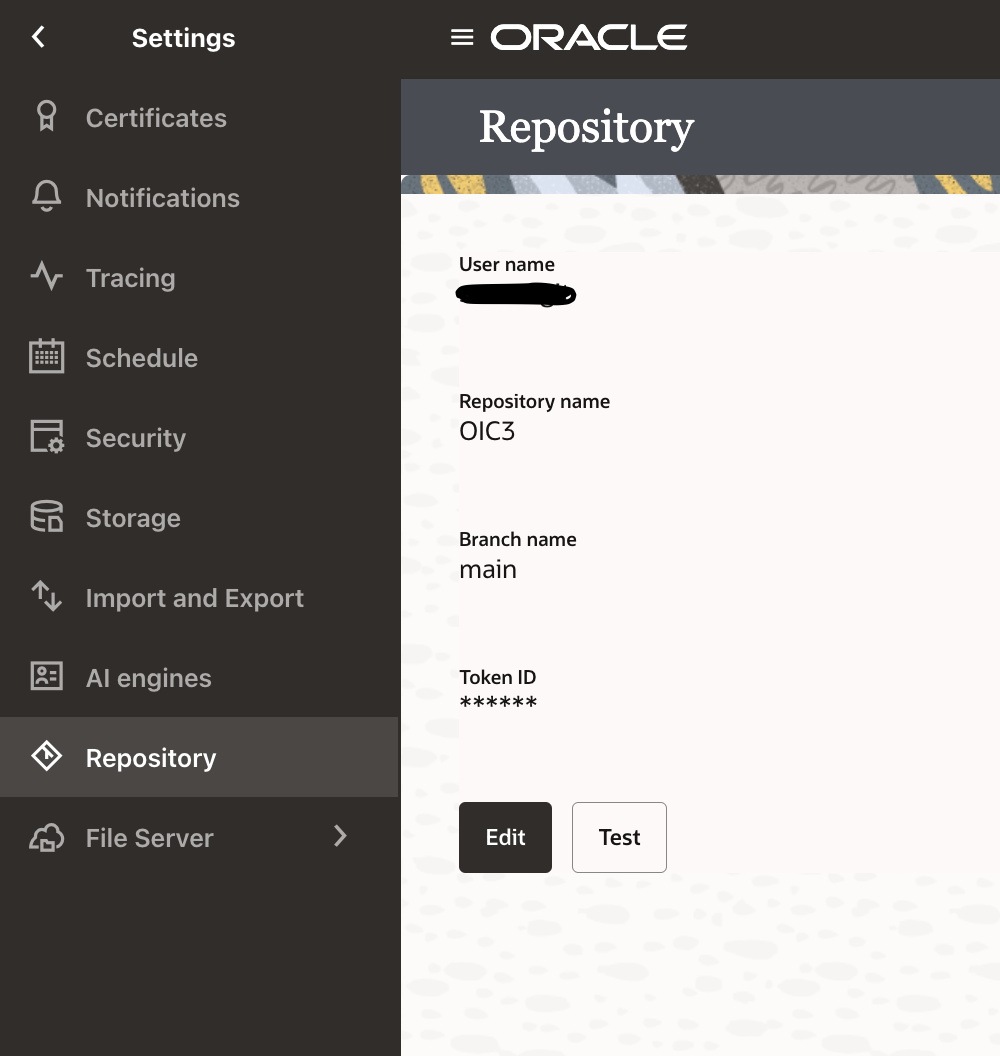Image resolution: width=1000 pixels, height=1056 pixels.
Task: Open Schedule settings
Action: coord(199,358)
